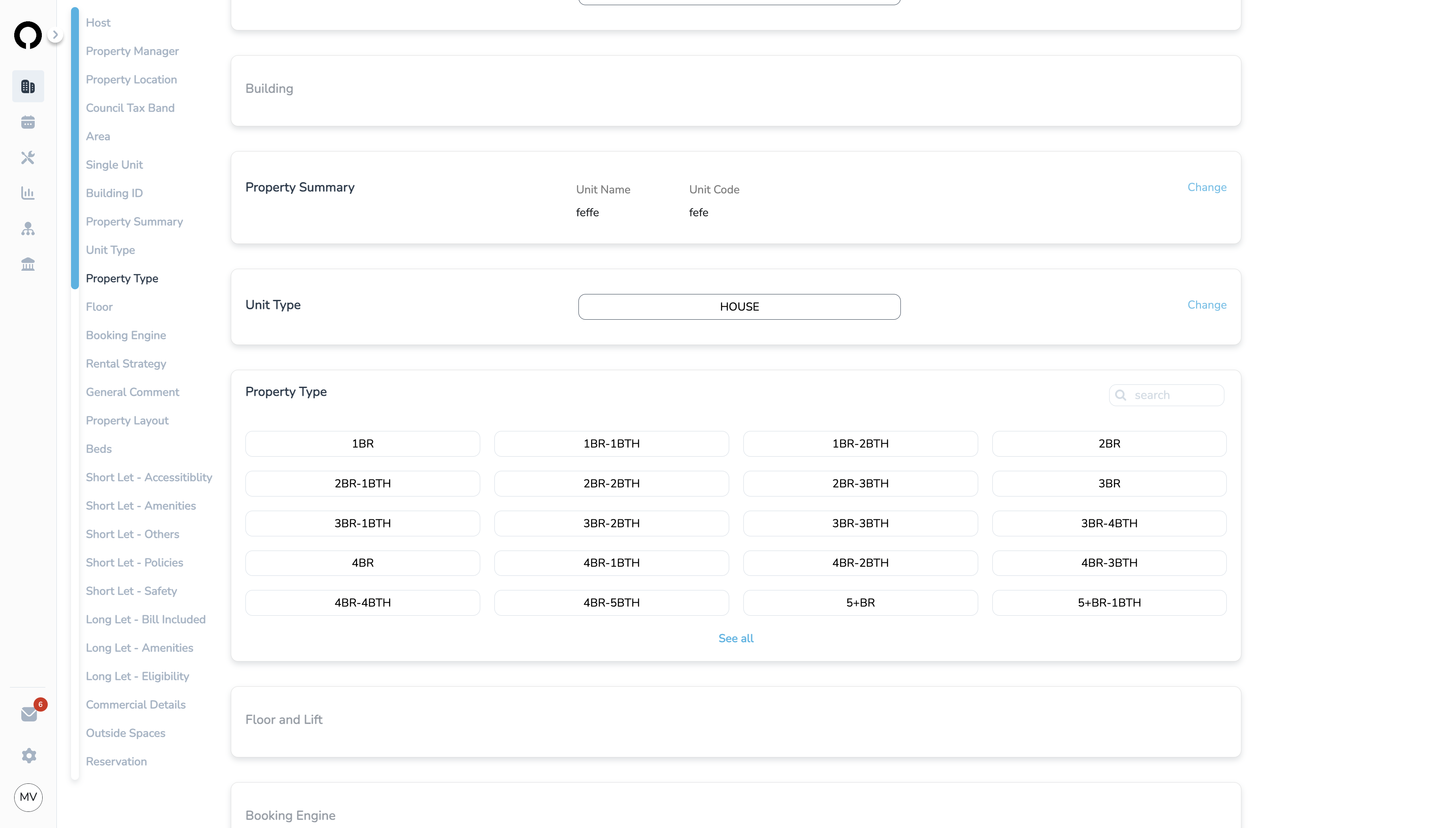Screen dimensions: 1456x828
Task: Expand the Building section
Action: click(735, 90)
